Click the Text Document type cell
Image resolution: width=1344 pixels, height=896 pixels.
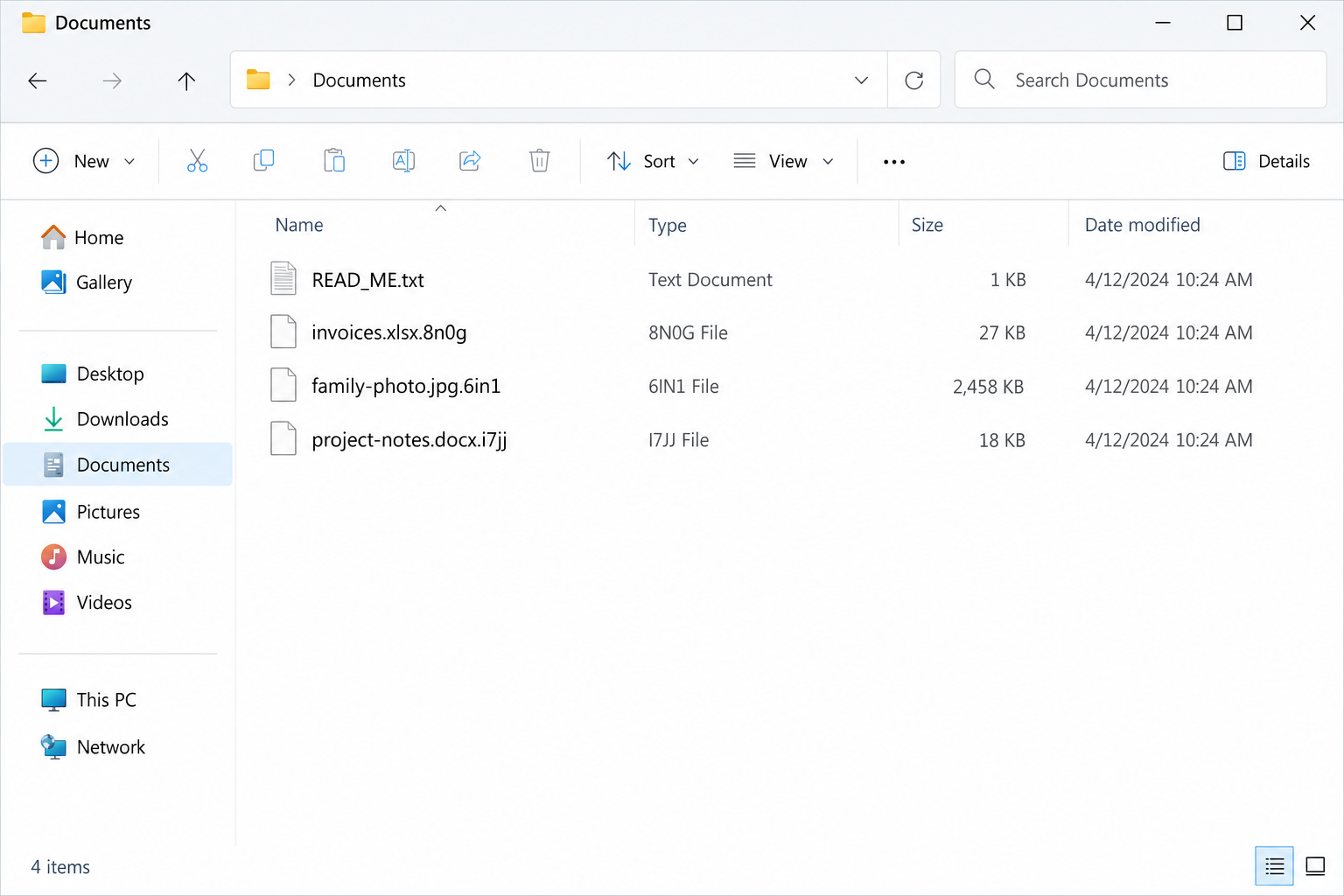[710, 280]
